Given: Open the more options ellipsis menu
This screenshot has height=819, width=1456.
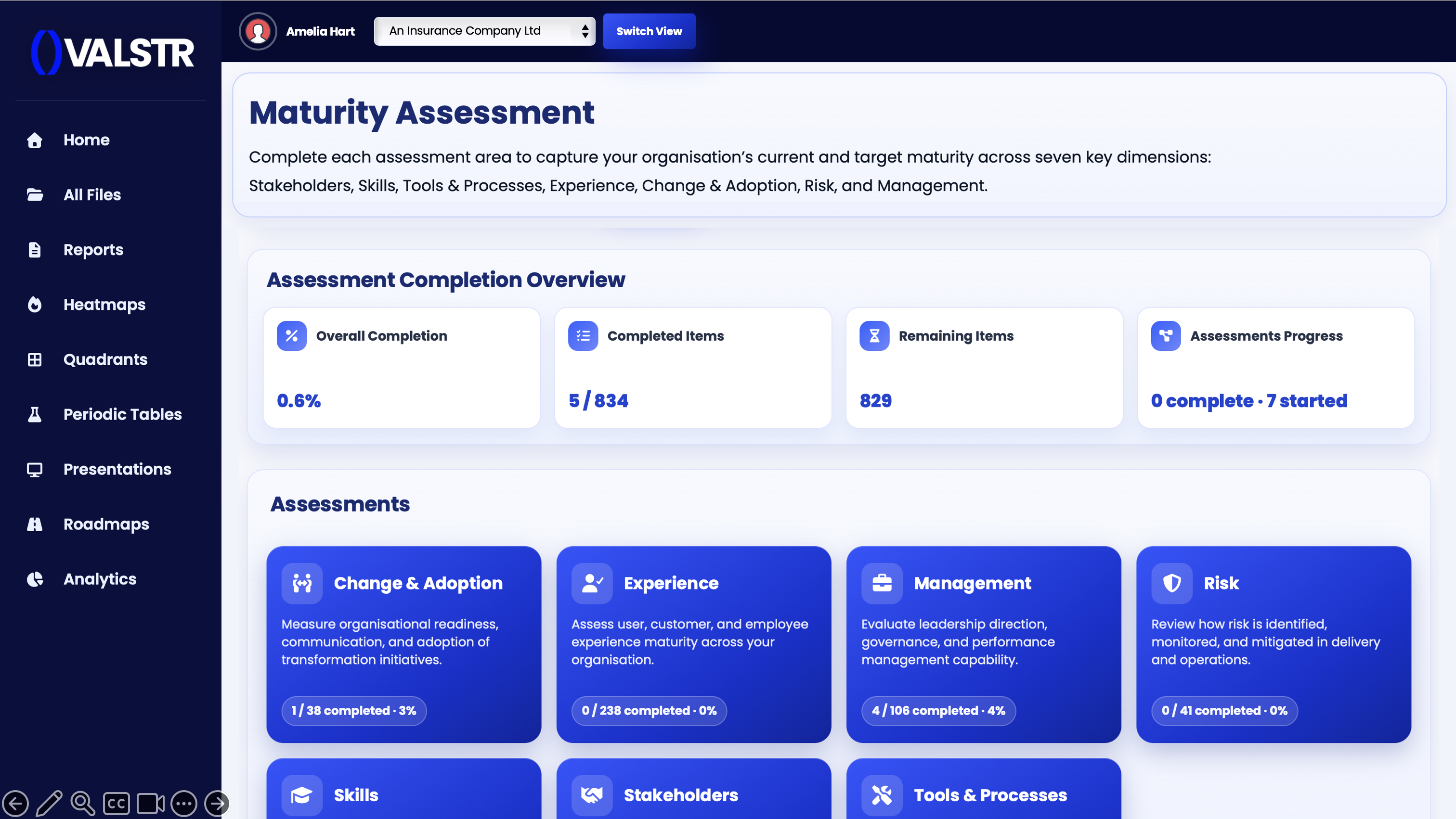Looking at the screenshot, I should click(184, 803).
